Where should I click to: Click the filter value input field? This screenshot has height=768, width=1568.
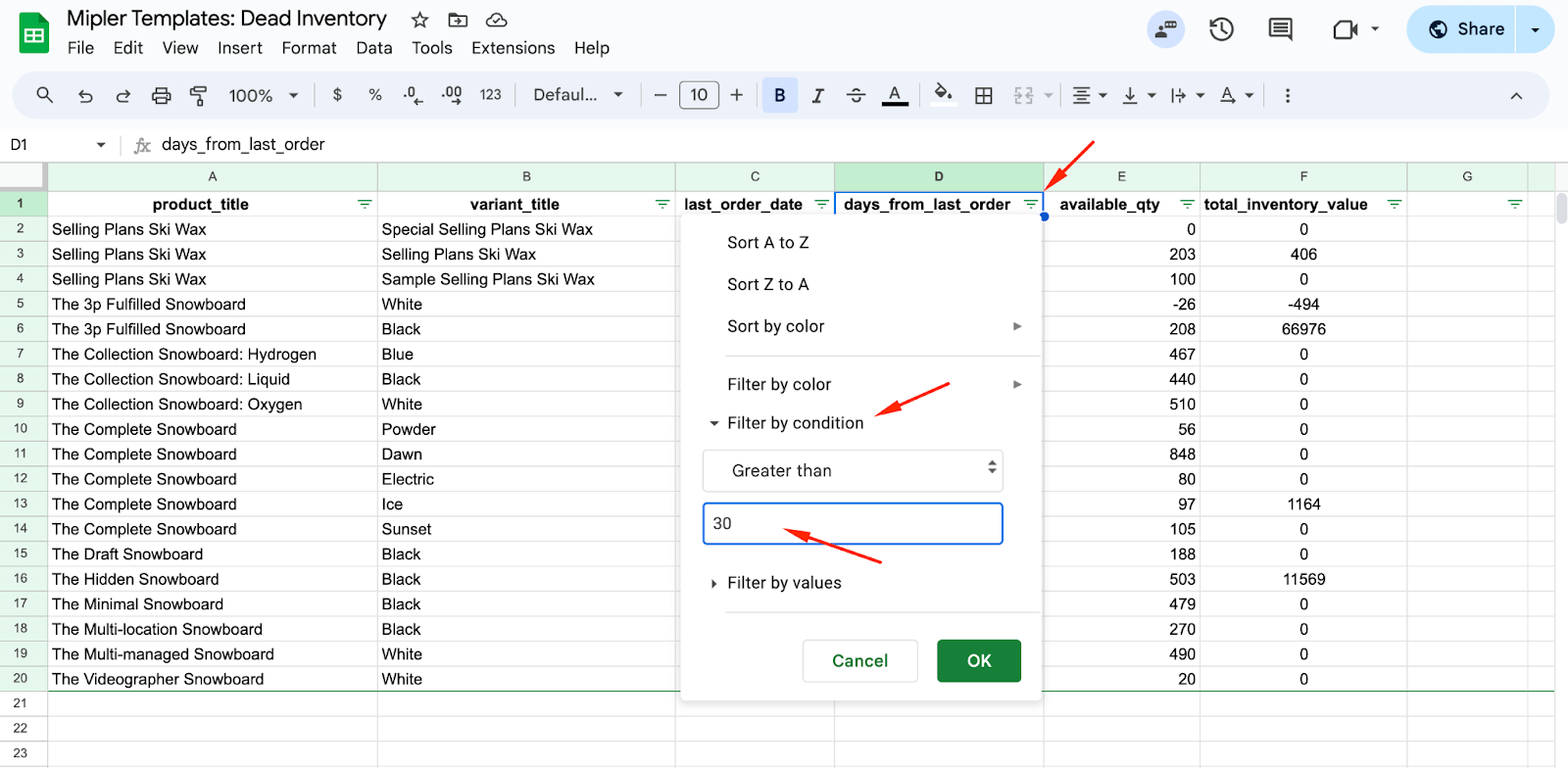click(x=853, y=523)
